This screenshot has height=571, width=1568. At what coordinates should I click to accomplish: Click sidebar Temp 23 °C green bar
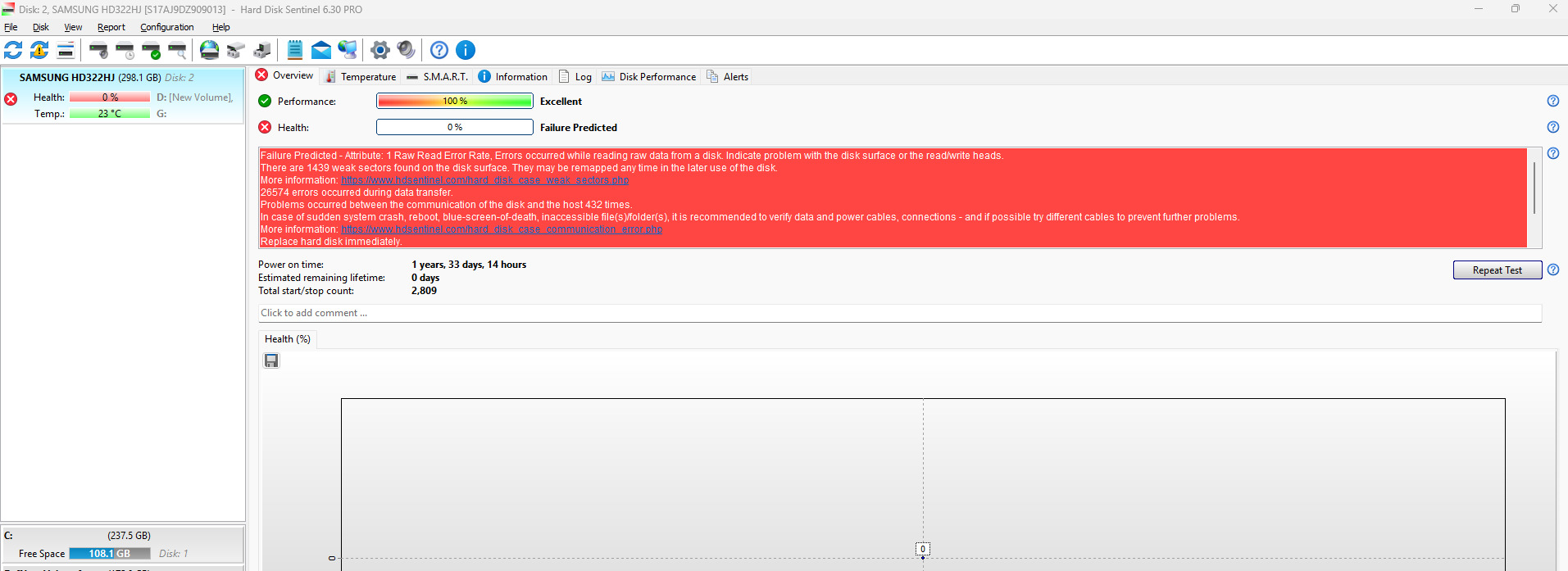110,114
